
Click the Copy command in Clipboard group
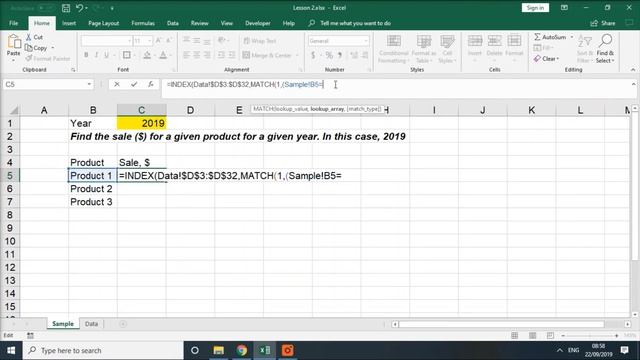(x=36, y=48)
